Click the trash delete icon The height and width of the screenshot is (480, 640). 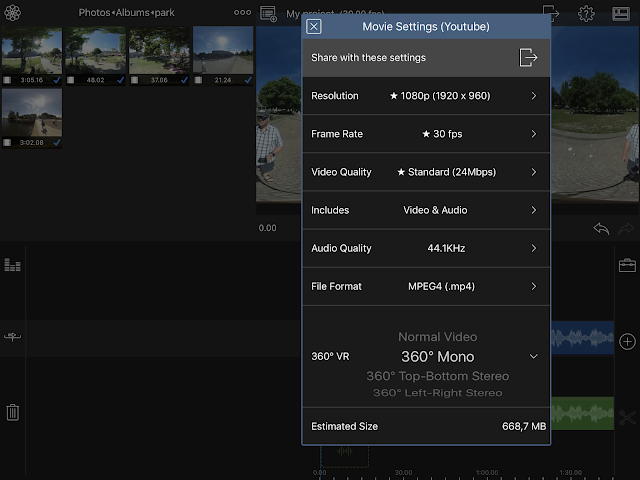[x=13, y=412]
